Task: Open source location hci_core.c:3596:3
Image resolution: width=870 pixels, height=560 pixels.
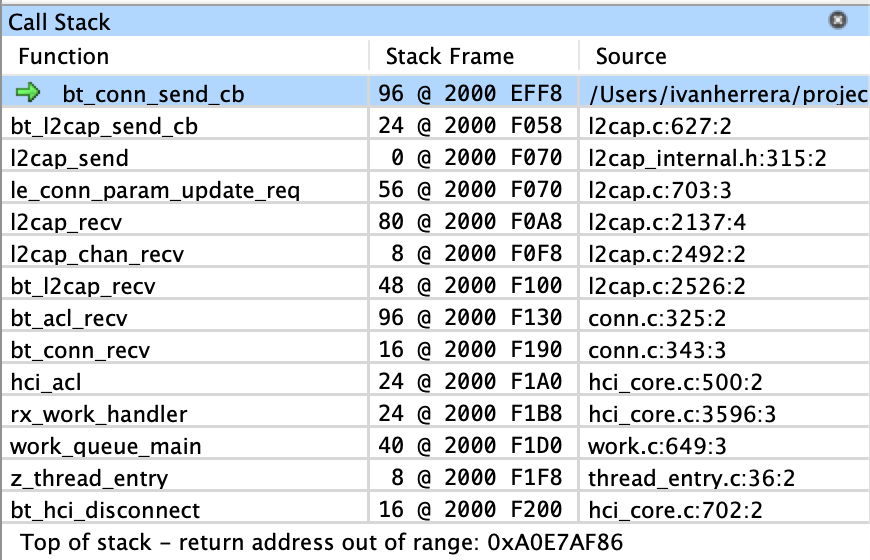Action: pyautogui.click(x=682, y=415)
